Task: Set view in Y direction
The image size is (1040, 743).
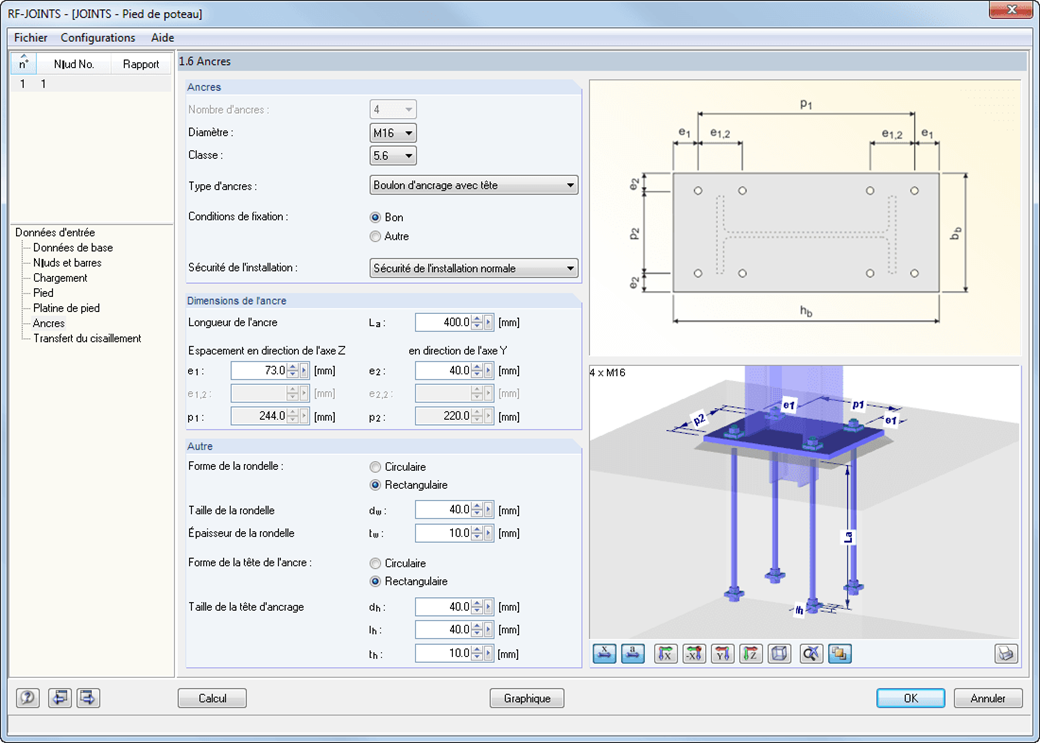Action: [722, 653]
